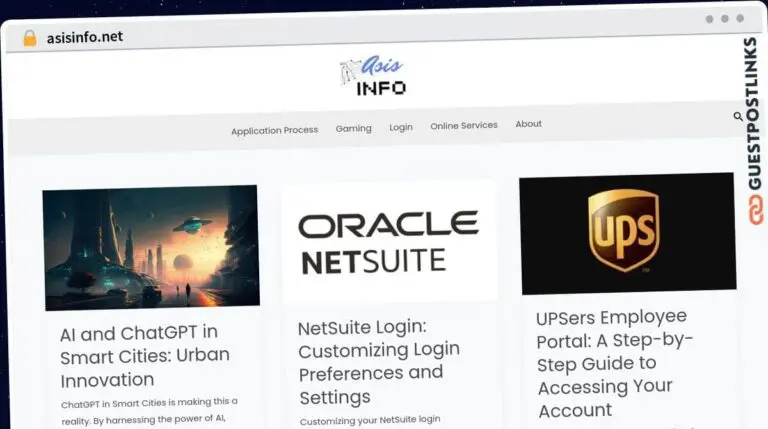
Task: Open the Online Services menu
Action: [x=463, y=126]
